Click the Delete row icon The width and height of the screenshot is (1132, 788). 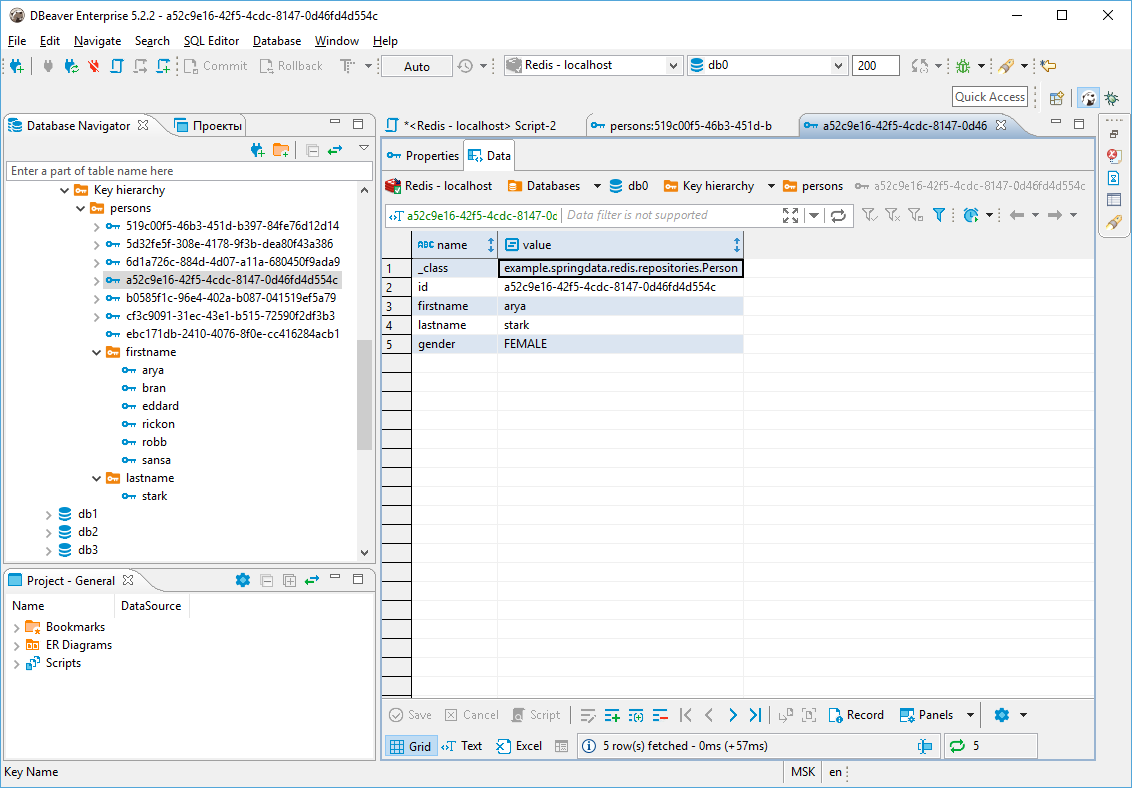click(660, 715)
